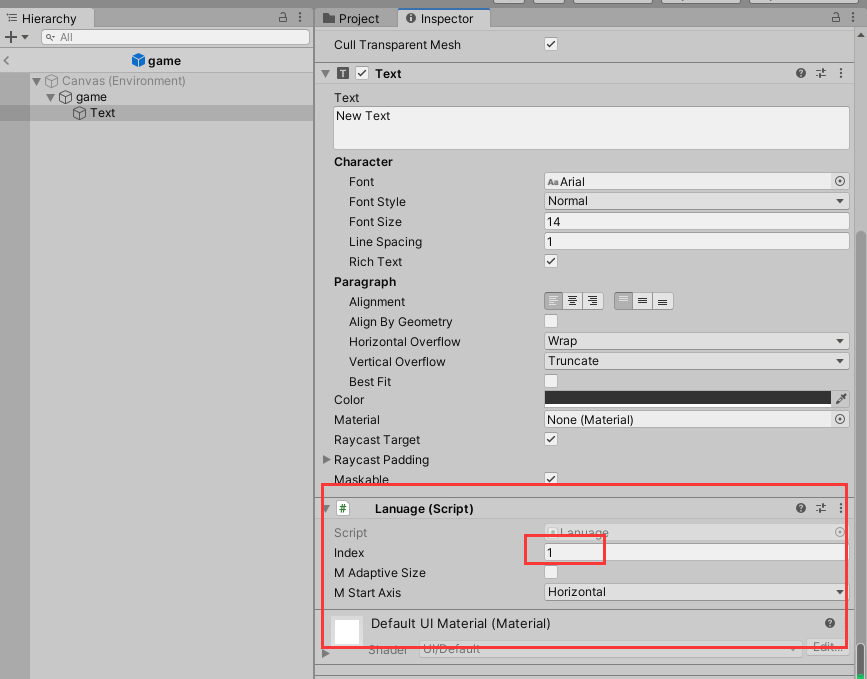The height and width of the screenshot is (679, 867).
Task: Open Text component preset settings icon
Action: pyautogui.click(x=821, y=74)
